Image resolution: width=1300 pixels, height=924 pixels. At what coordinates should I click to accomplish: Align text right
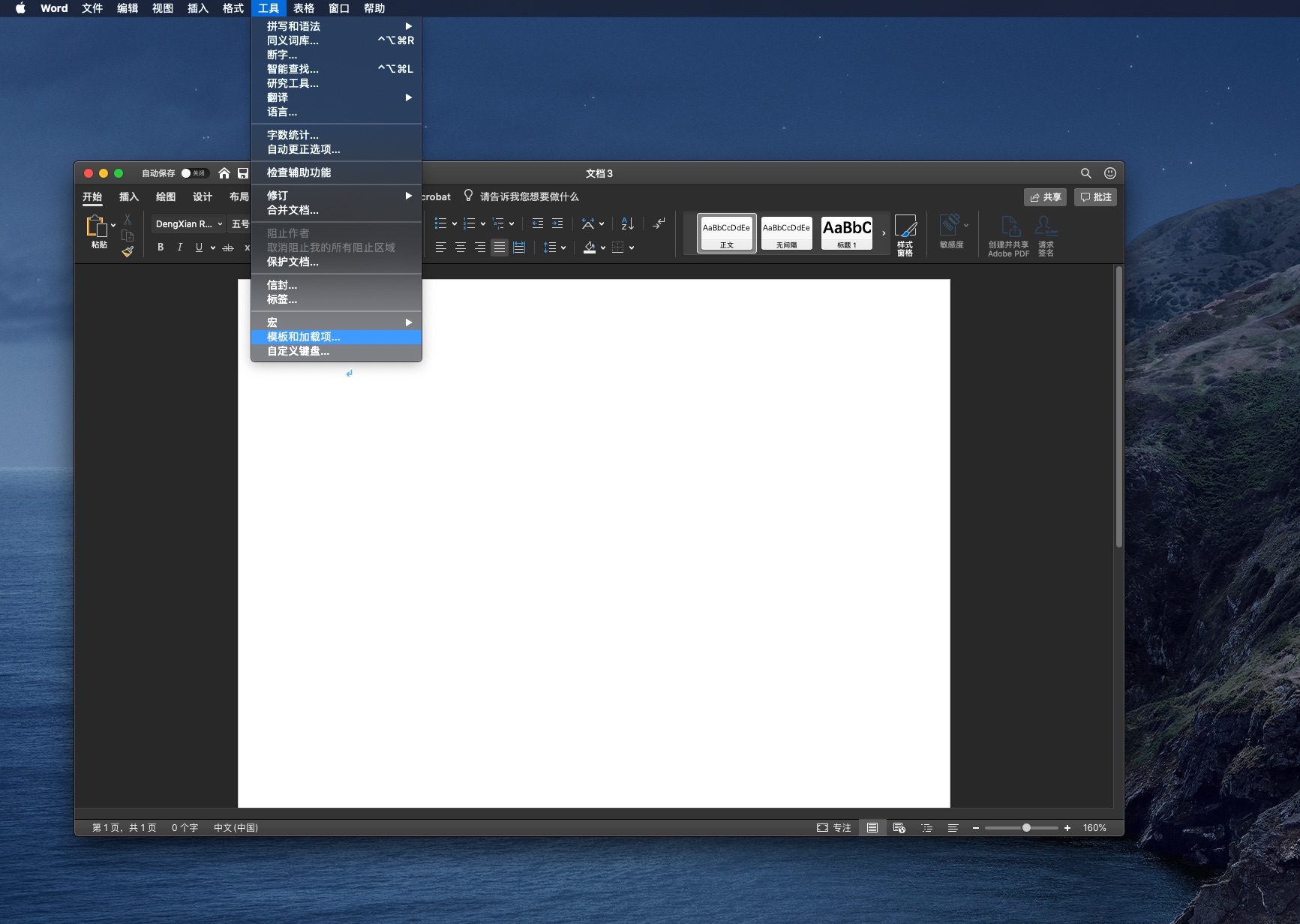479,247
